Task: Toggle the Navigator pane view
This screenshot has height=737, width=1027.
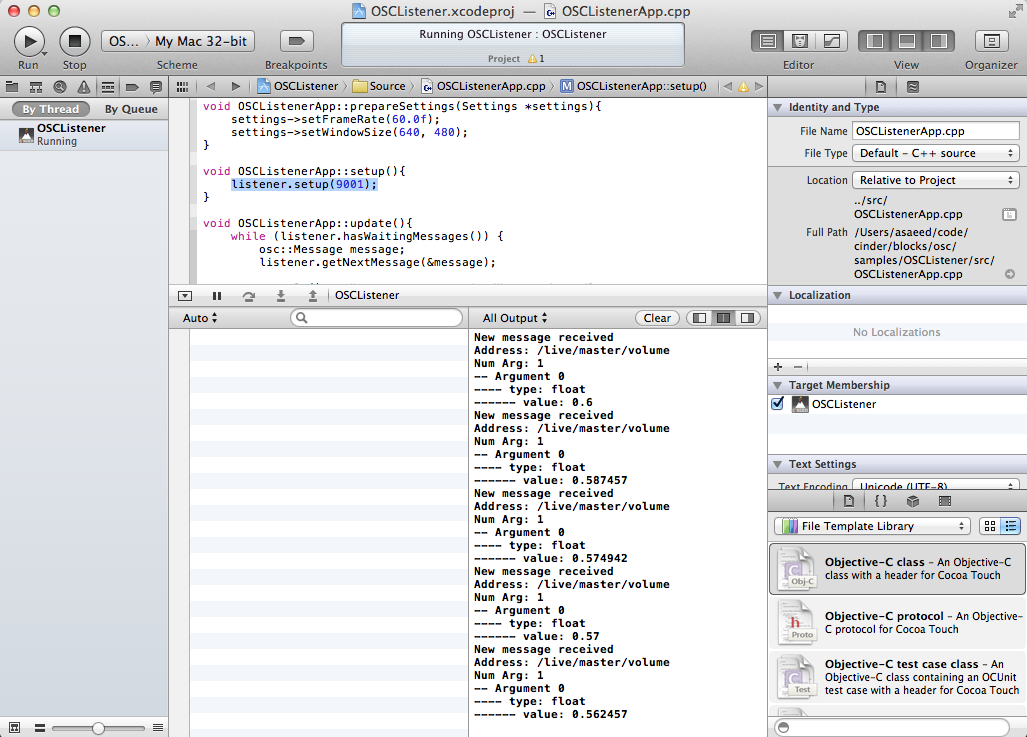Action: coord(874,41)
